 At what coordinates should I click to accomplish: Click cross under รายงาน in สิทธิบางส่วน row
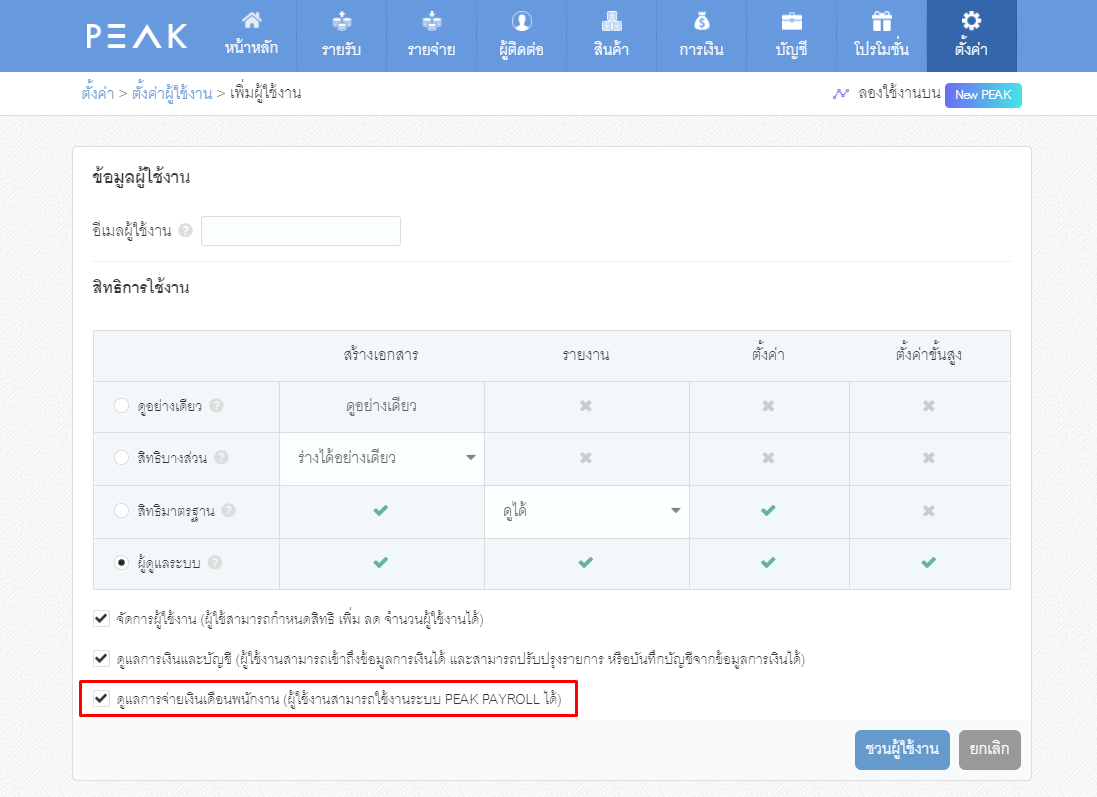coord(586,458)
